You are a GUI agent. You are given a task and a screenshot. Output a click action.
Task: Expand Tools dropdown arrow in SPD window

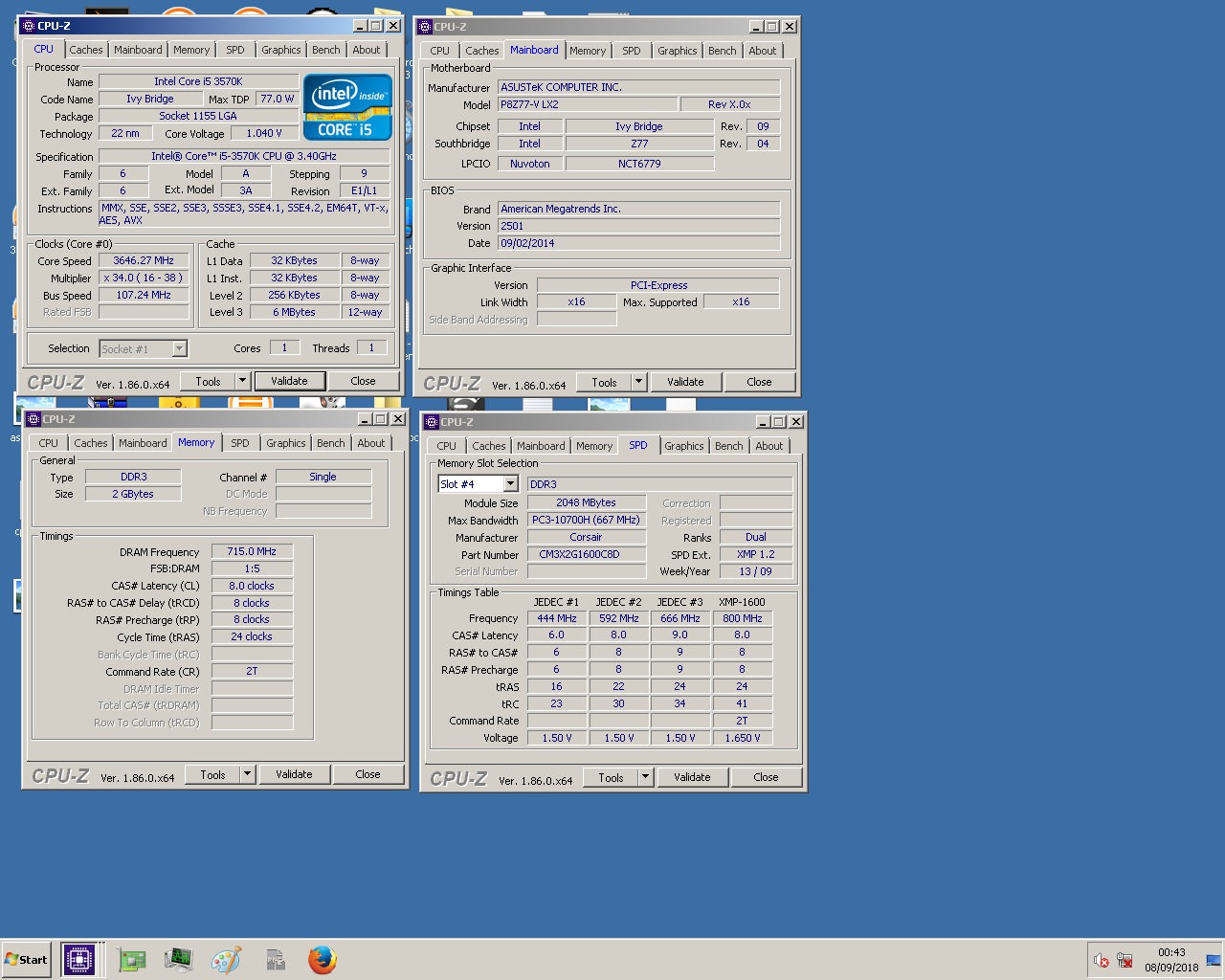coord(645,777)
